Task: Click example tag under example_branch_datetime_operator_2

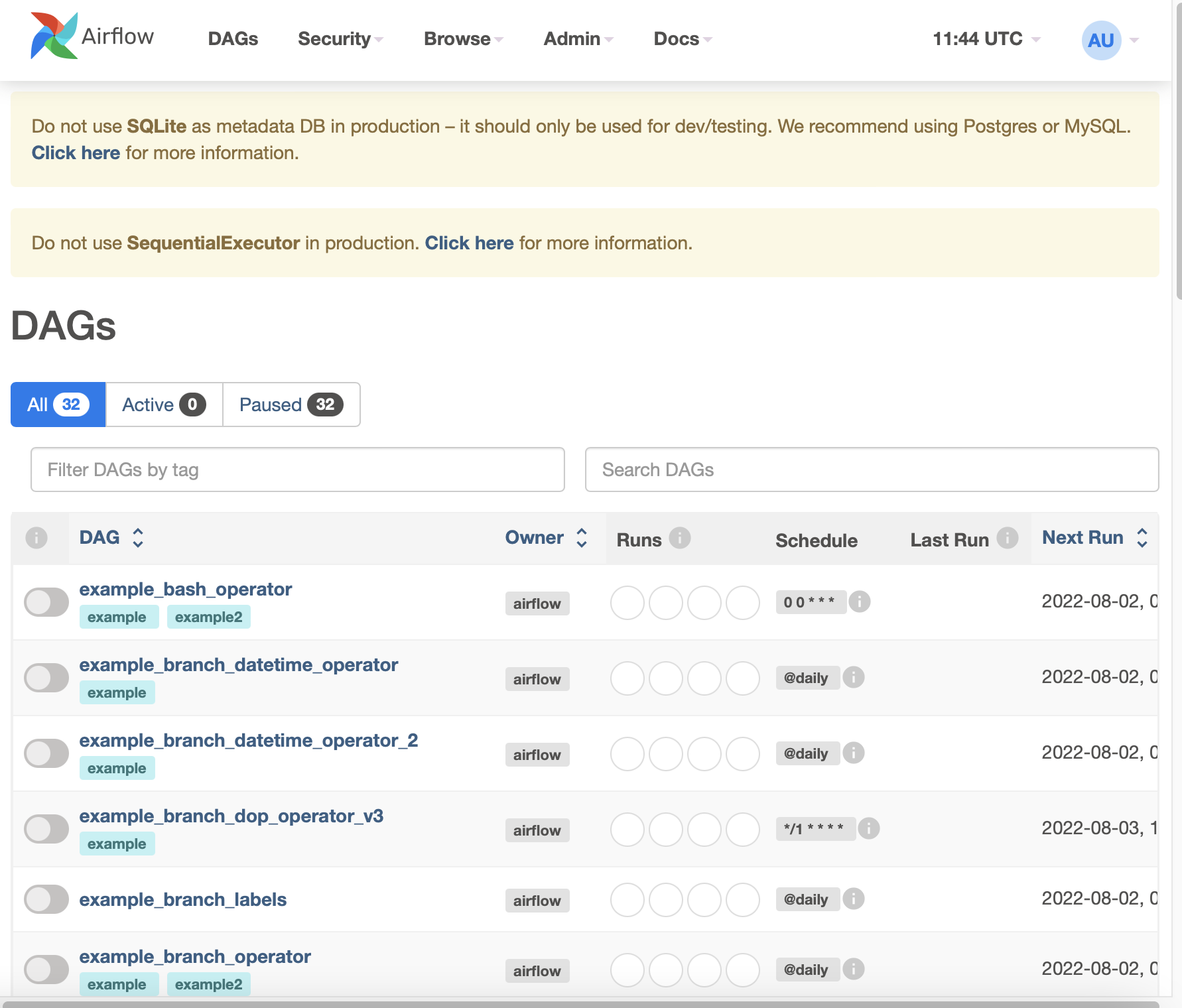Action: pos(117,768)
